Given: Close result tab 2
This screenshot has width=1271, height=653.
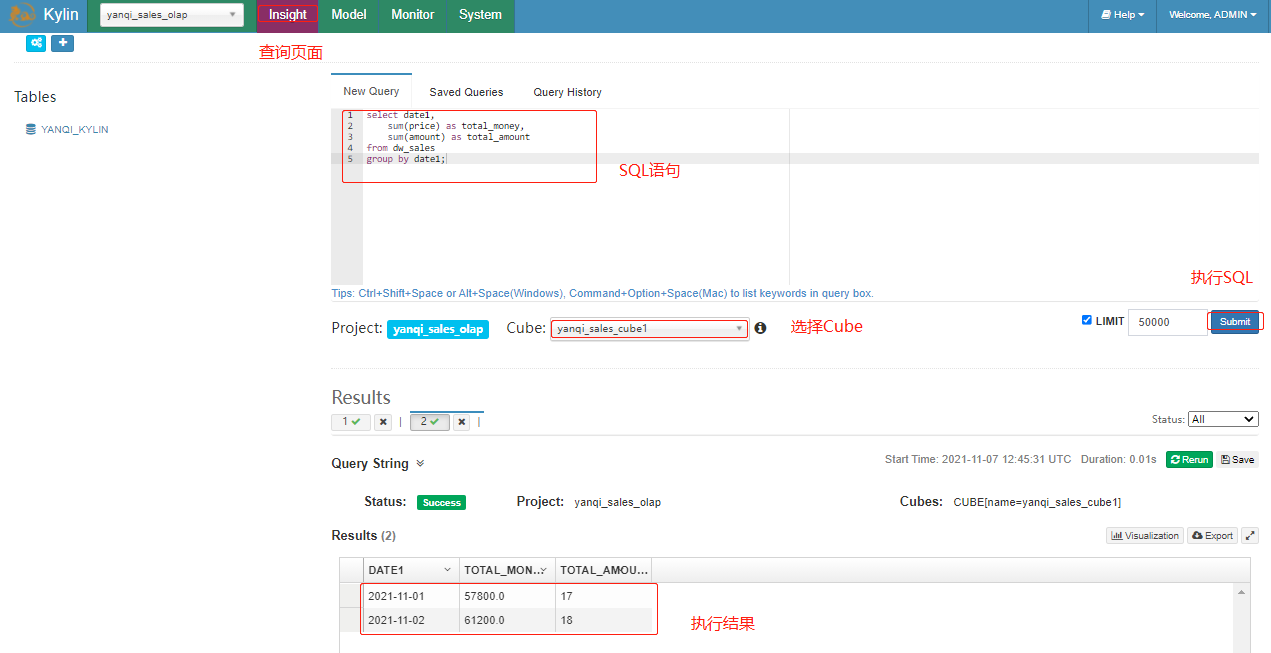Looking at the screenshot, I should click(x=461, y=422).
